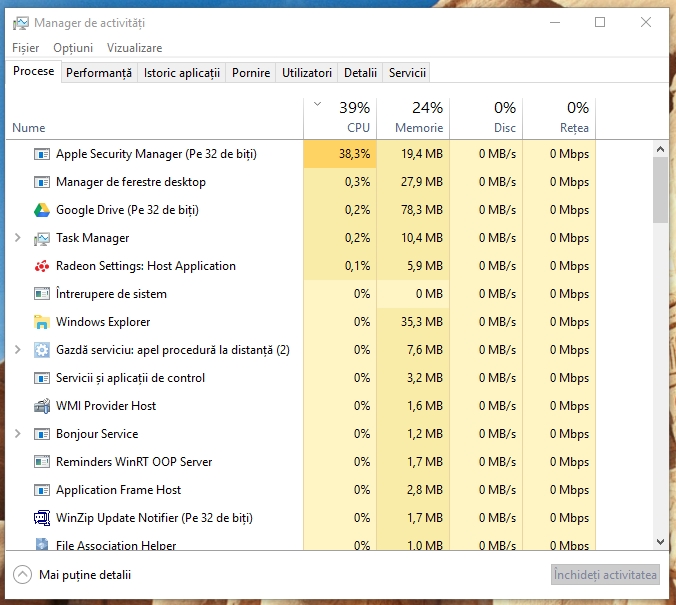The width and height of the screenshot is (676, 605).
Task: Click the Închideți activitatea button
Action: [605, 575]
